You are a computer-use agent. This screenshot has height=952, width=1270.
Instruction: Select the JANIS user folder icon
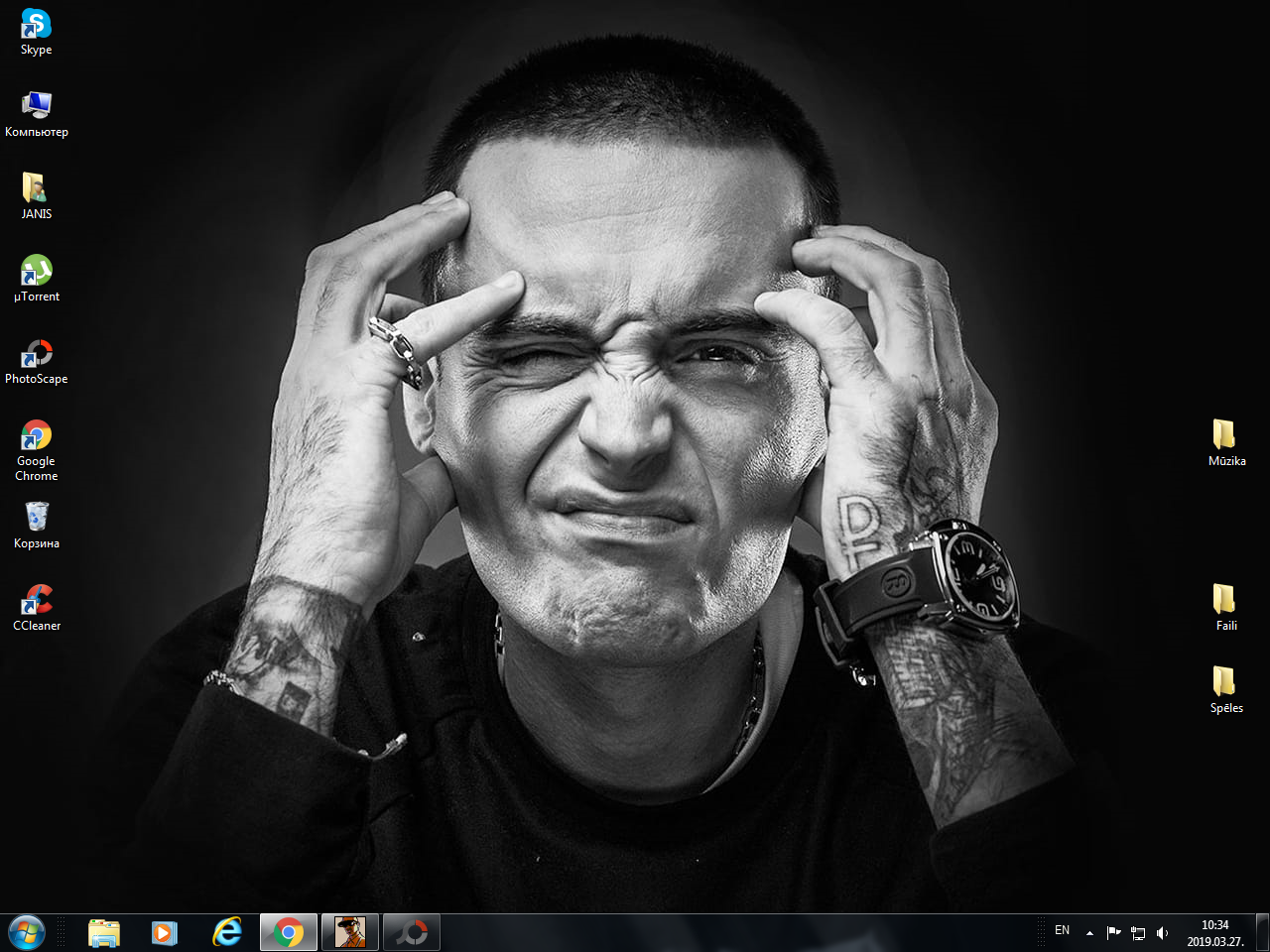tap(37, 196)
